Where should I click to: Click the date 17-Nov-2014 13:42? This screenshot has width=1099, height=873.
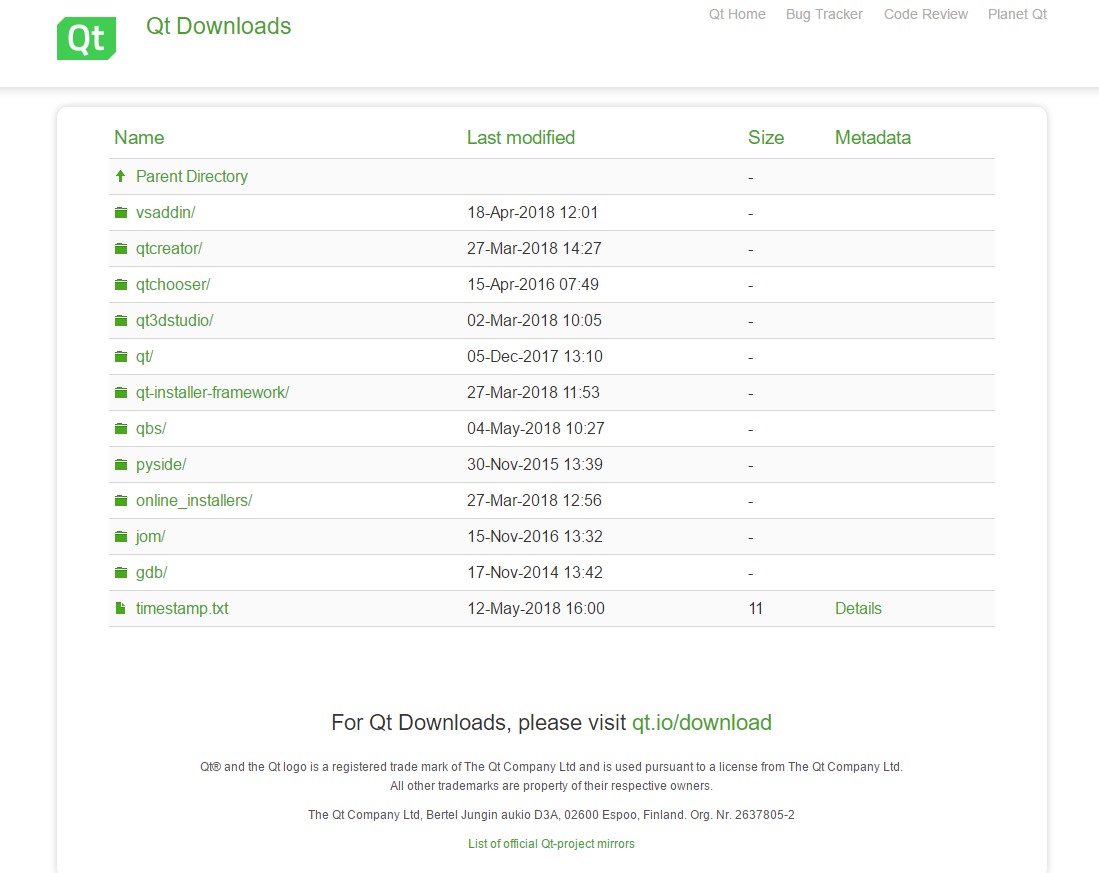click(x=535, y=572)
